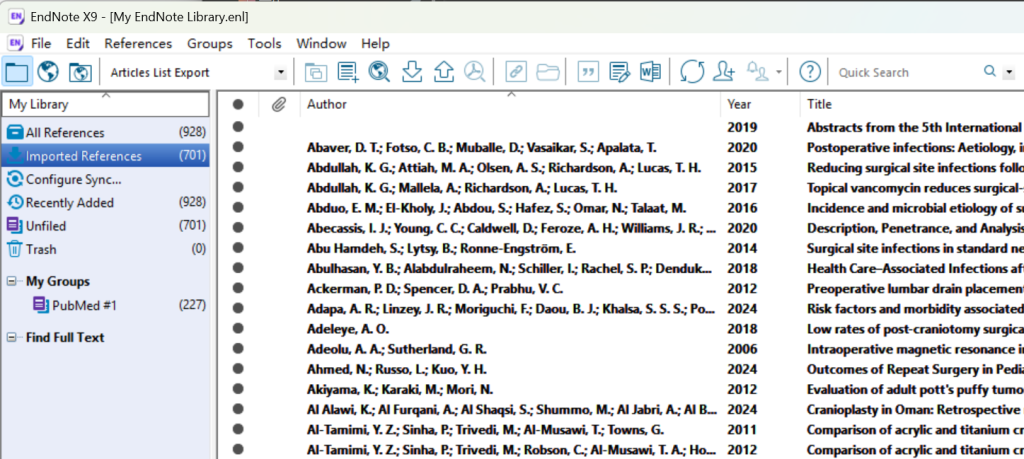Image resolution: width=1024 pixels, height=459 pixels.
Task: Click the Online Search Mode globe icon
Action: (x=48, y=72)
